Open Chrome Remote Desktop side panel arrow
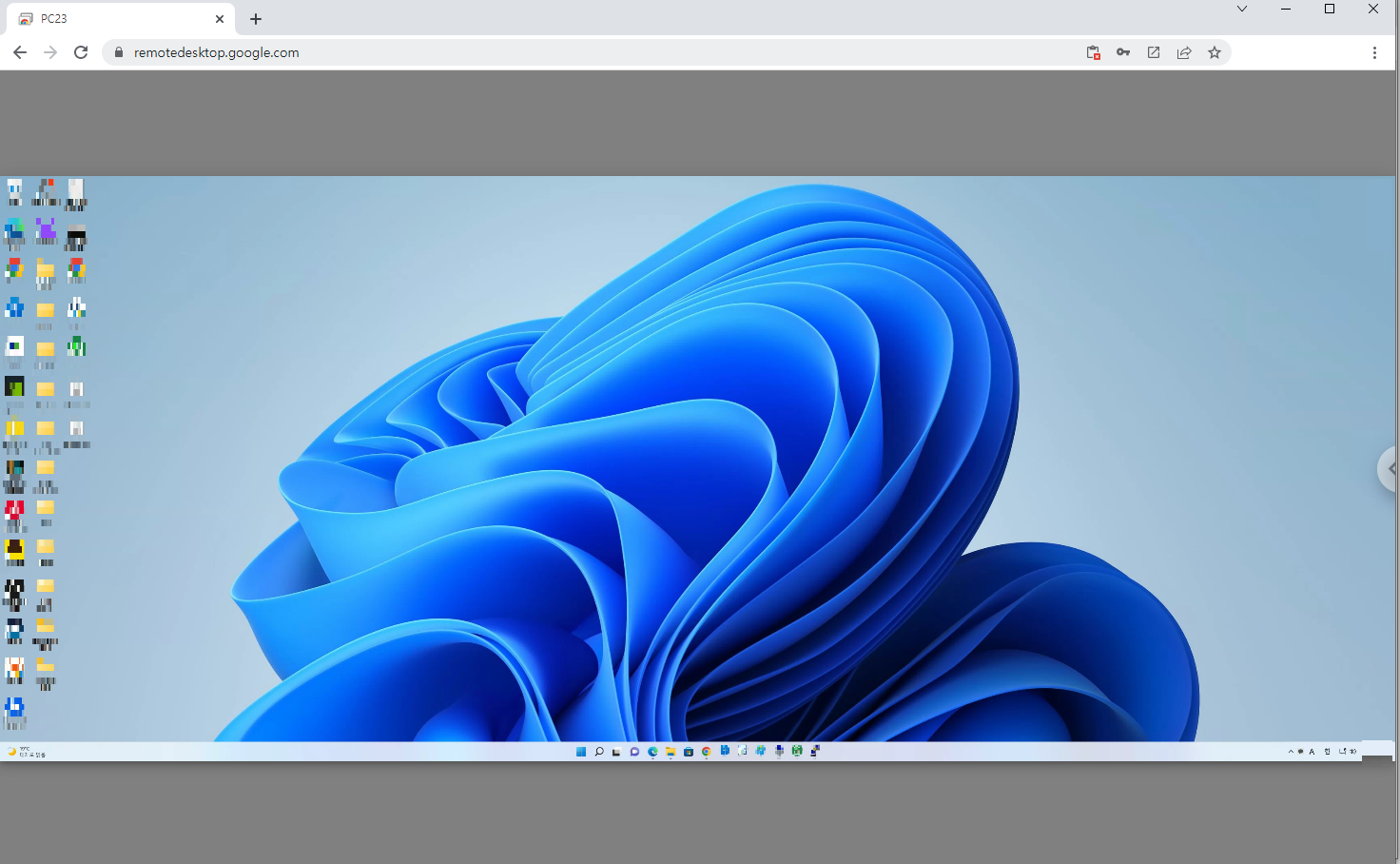The image size is (1400, 864). [x=1389, y=468]
